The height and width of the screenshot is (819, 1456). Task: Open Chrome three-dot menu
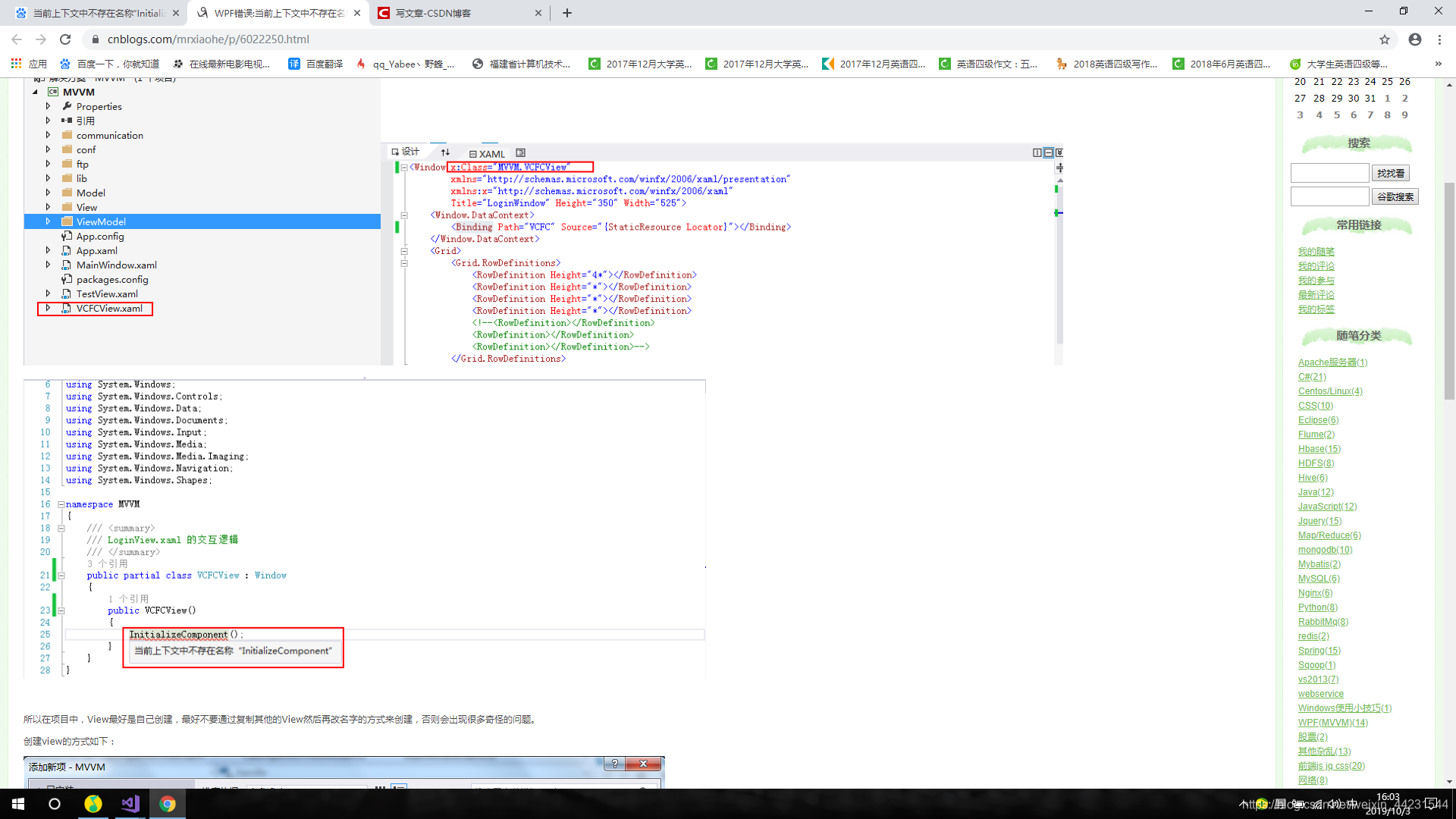pos(1439,39)
